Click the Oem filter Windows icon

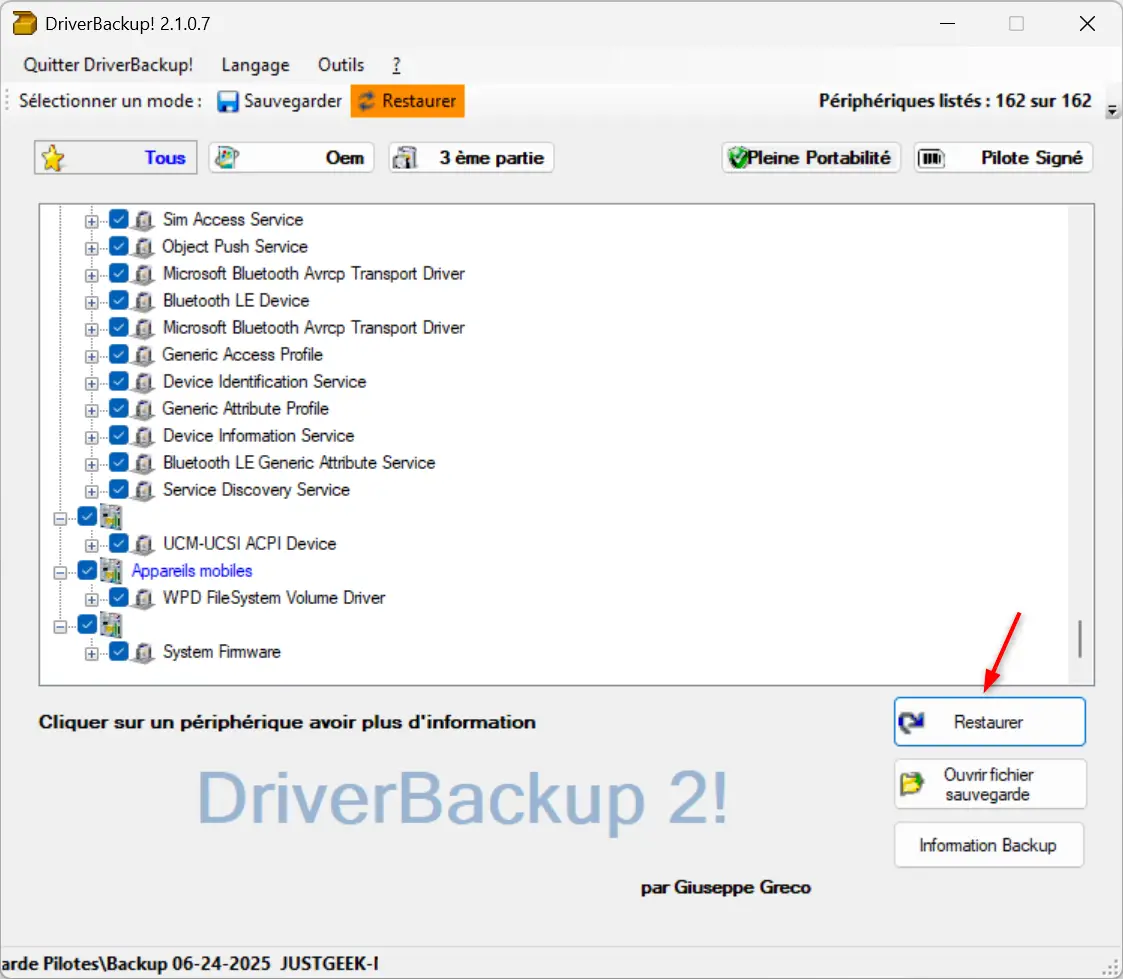[227, 158]
